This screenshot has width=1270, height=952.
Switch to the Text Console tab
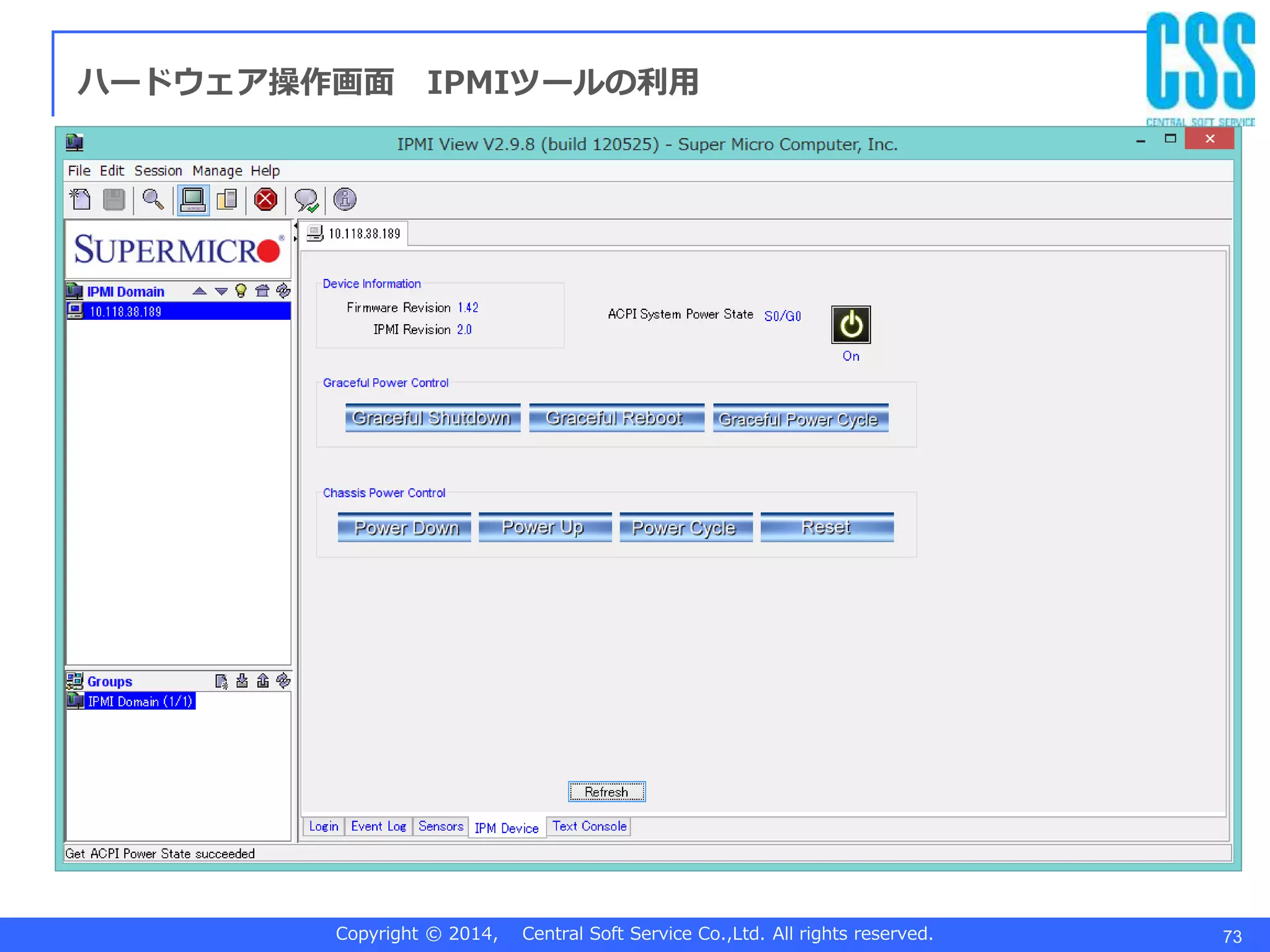coord(589,826)
